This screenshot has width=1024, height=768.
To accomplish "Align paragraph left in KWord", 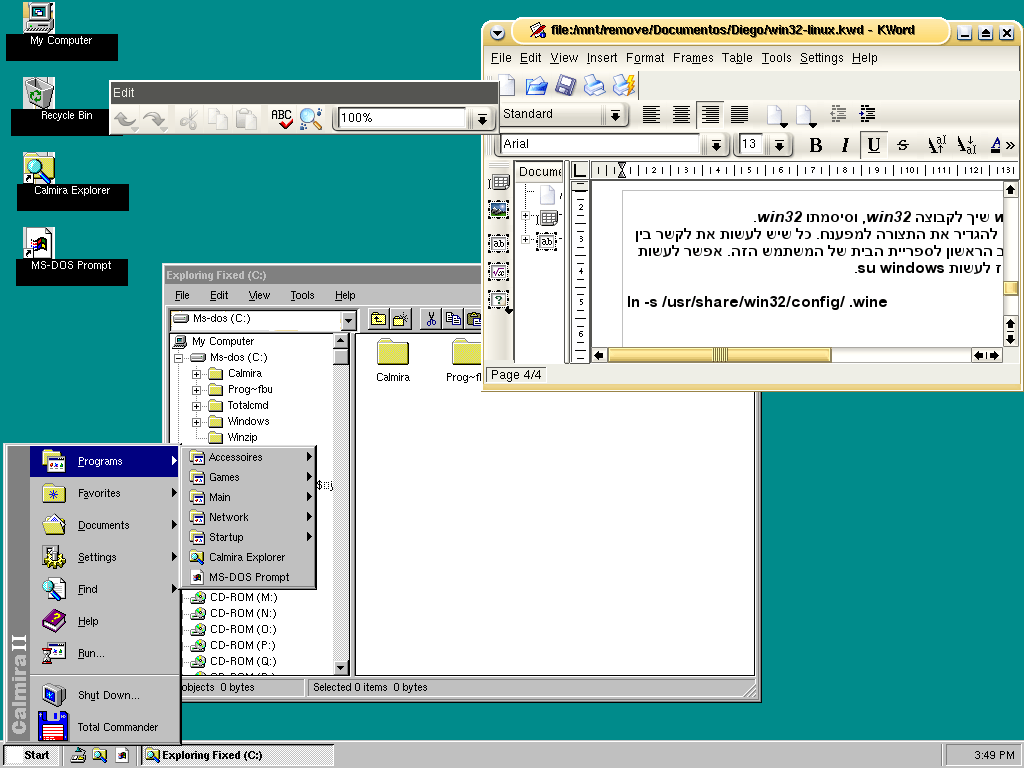I will (651, 114).
